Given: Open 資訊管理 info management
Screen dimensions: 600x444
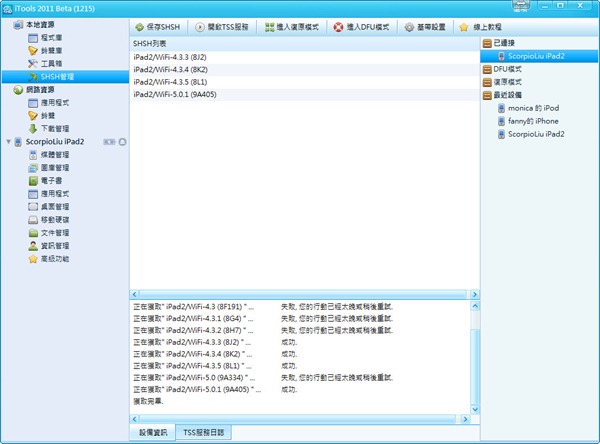Looking at the screenshot, I should point(49,246).
